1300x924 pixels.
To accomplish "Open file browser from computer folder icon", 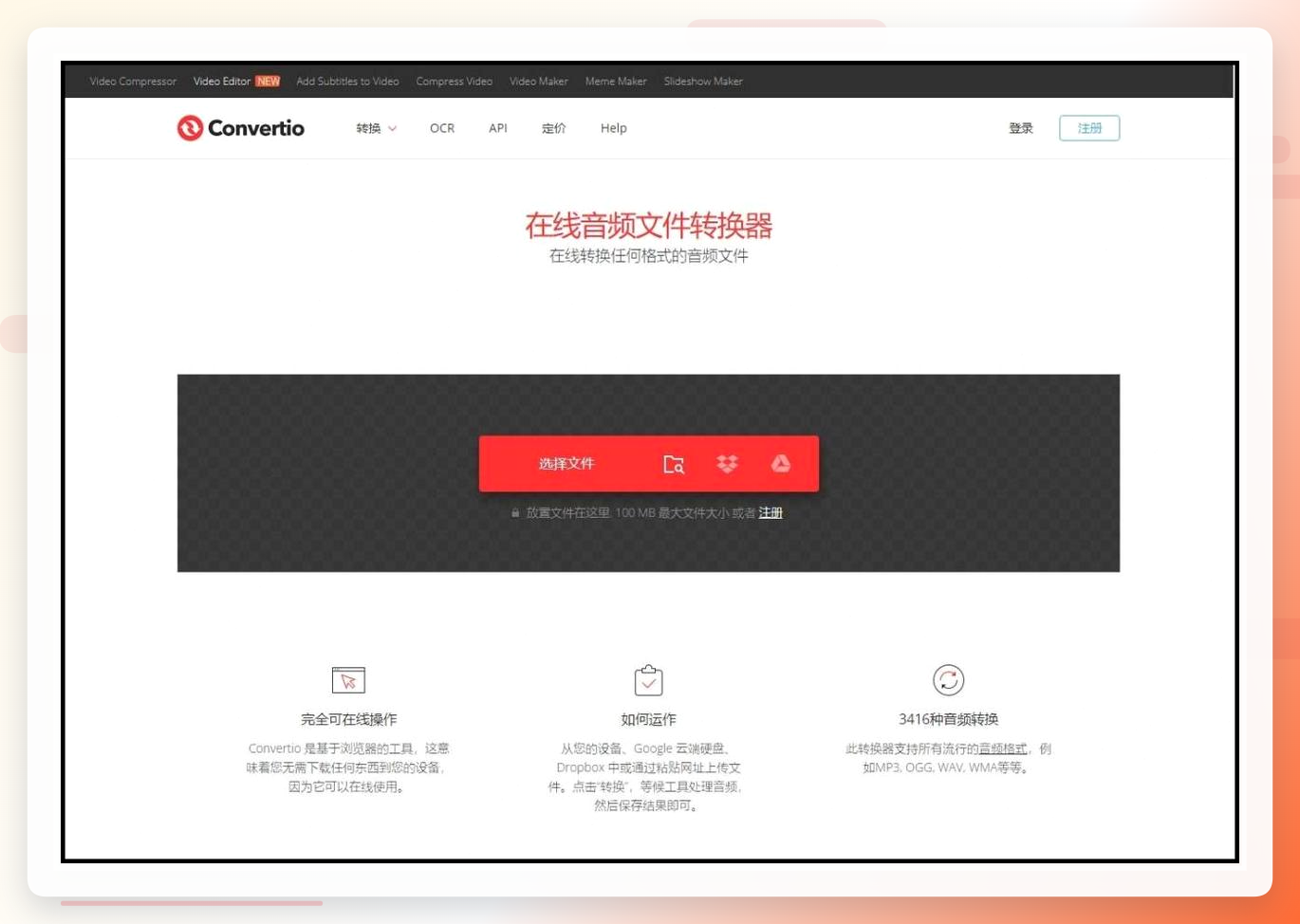I will tap(674, 464).
